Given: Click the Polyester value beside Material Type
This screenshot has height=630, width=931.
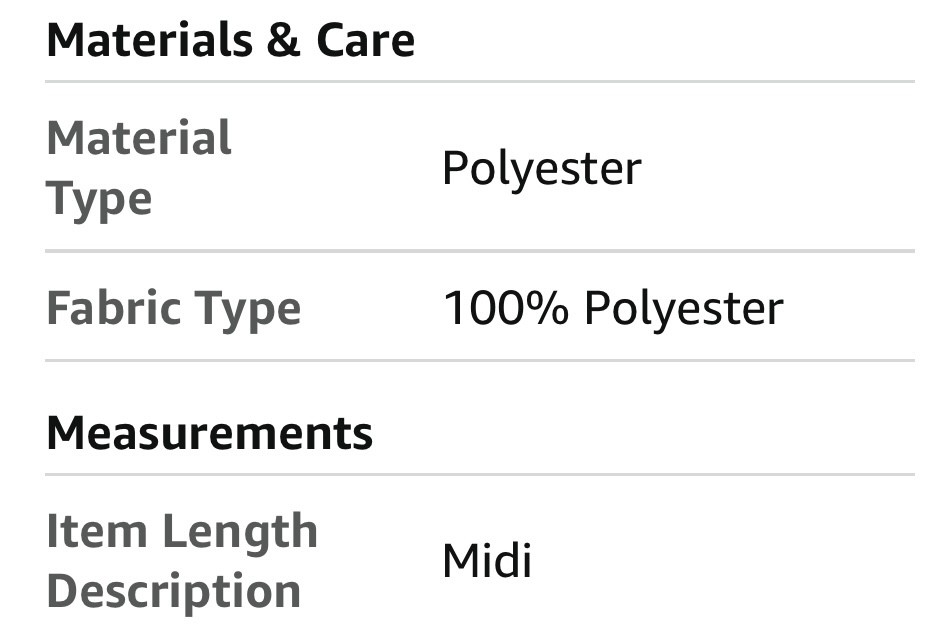Looking at the screenshot, I should (x=541, y=168).
